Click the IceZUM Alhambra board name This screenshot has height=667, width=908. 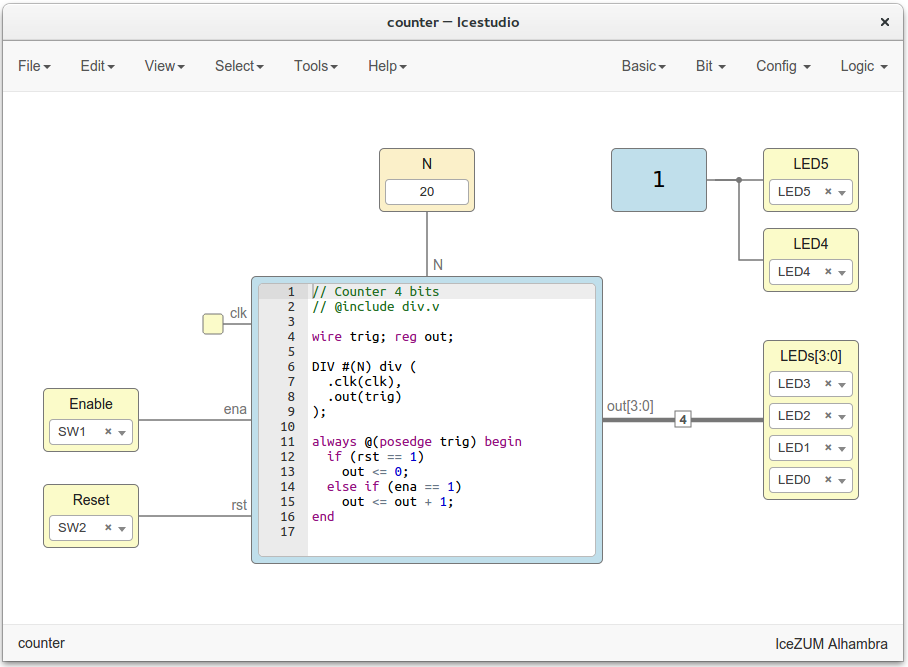point(831,644)
